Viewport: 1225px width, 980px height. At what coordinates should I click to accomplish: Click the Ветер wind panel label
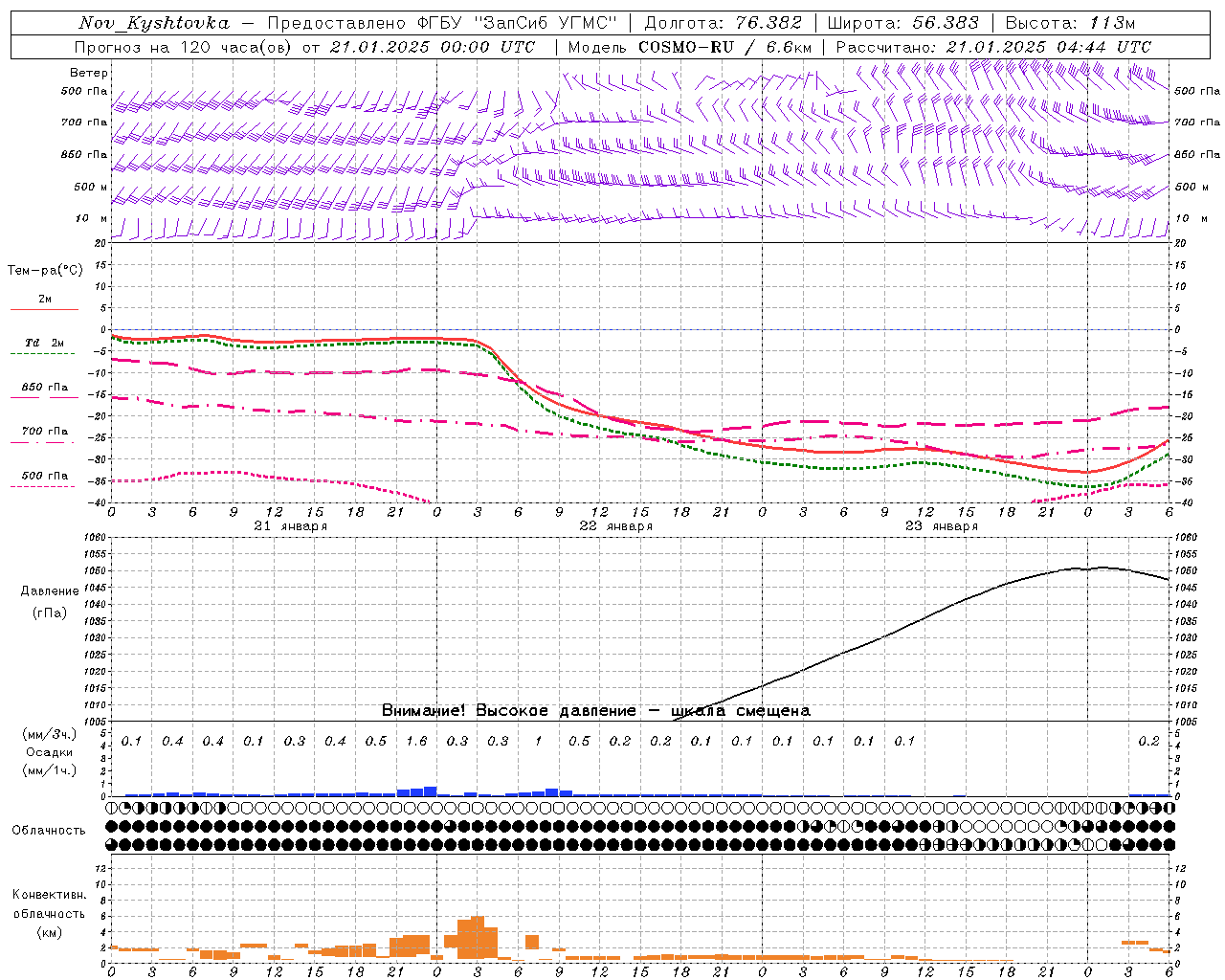click(x=89, y=73)
